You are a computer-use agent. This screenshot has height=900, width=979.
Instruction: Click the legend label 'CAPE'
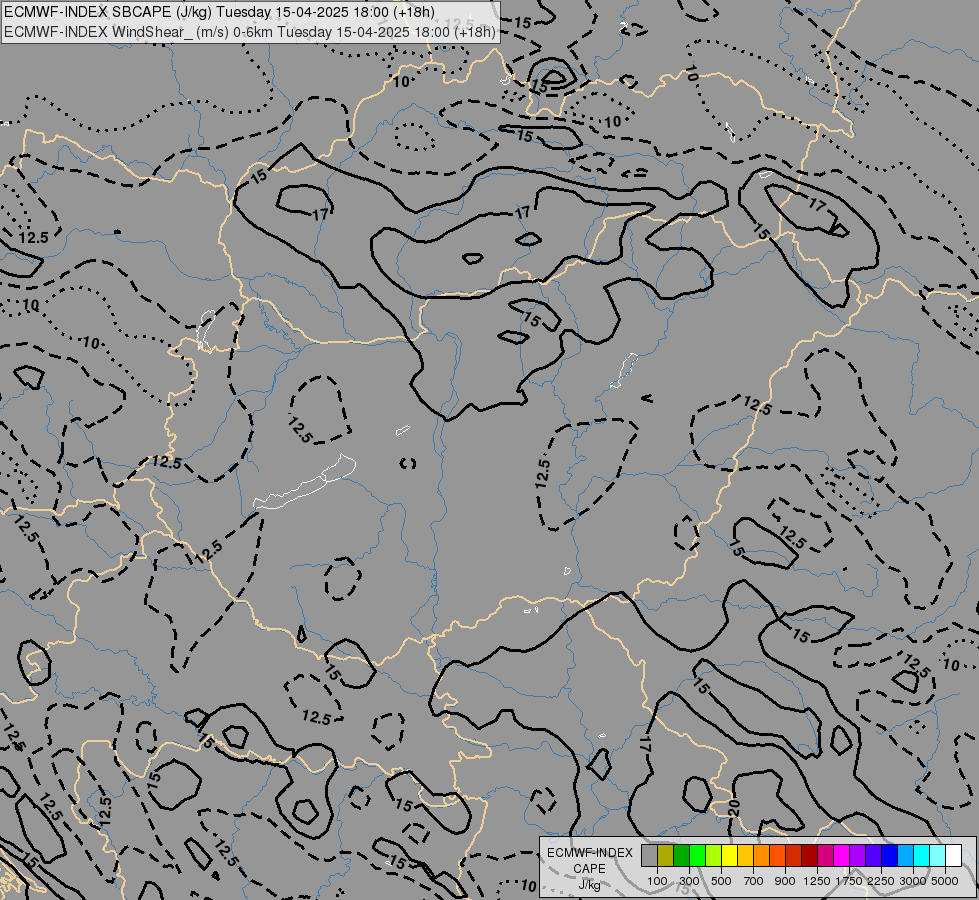click(589, 869)
